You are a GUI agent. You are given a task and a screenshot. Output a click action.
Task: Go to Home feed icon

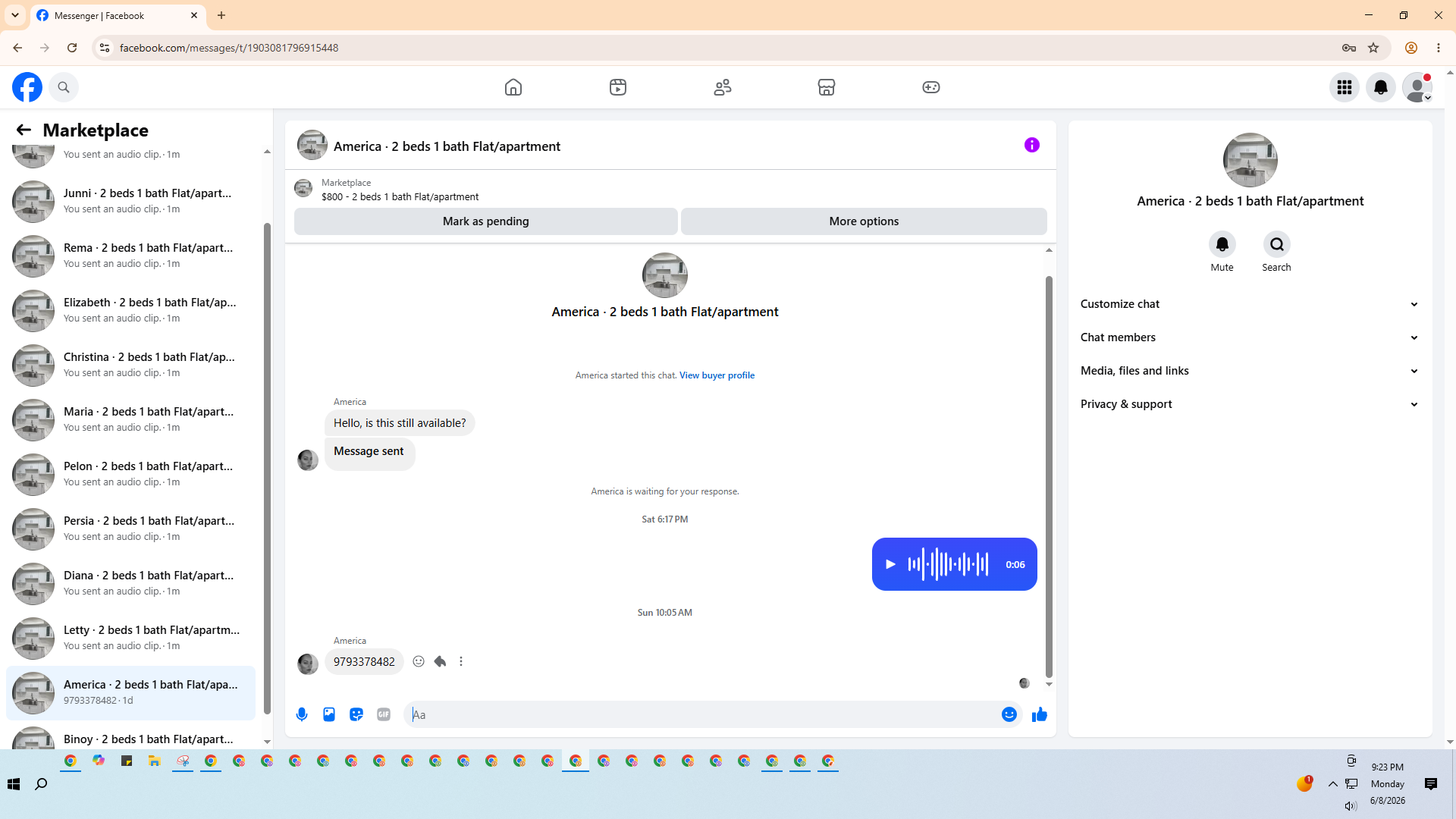(x=513, y=87)
